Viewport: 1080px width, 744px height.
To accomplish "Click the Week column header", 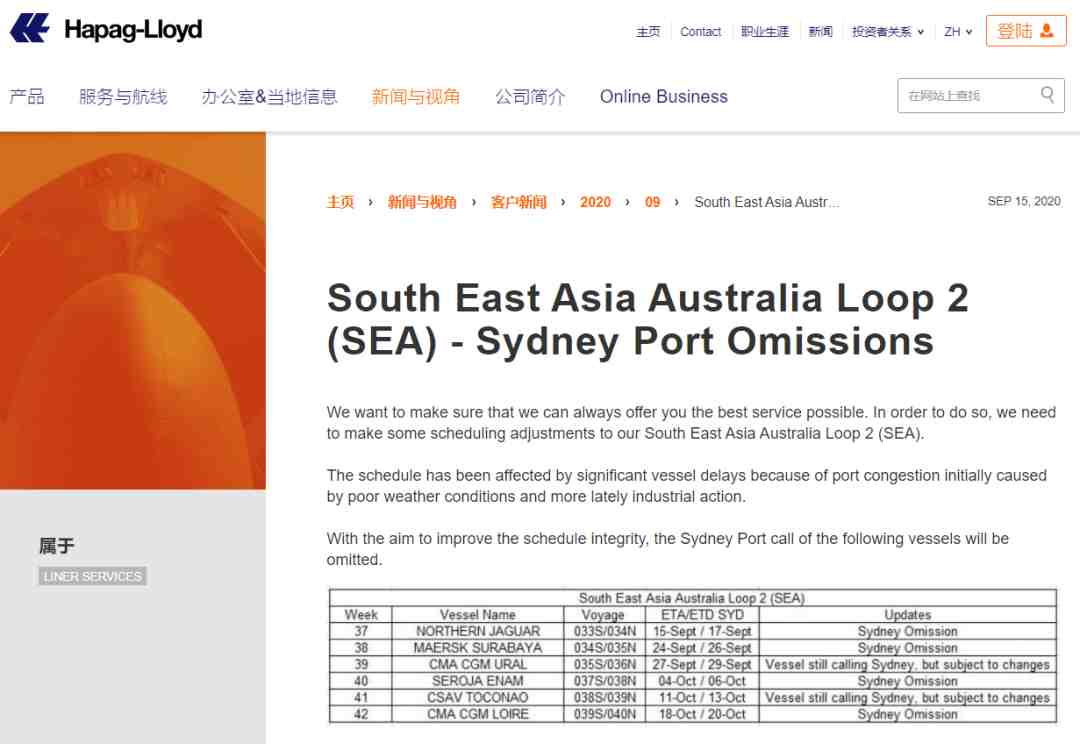I will (361, 614).
